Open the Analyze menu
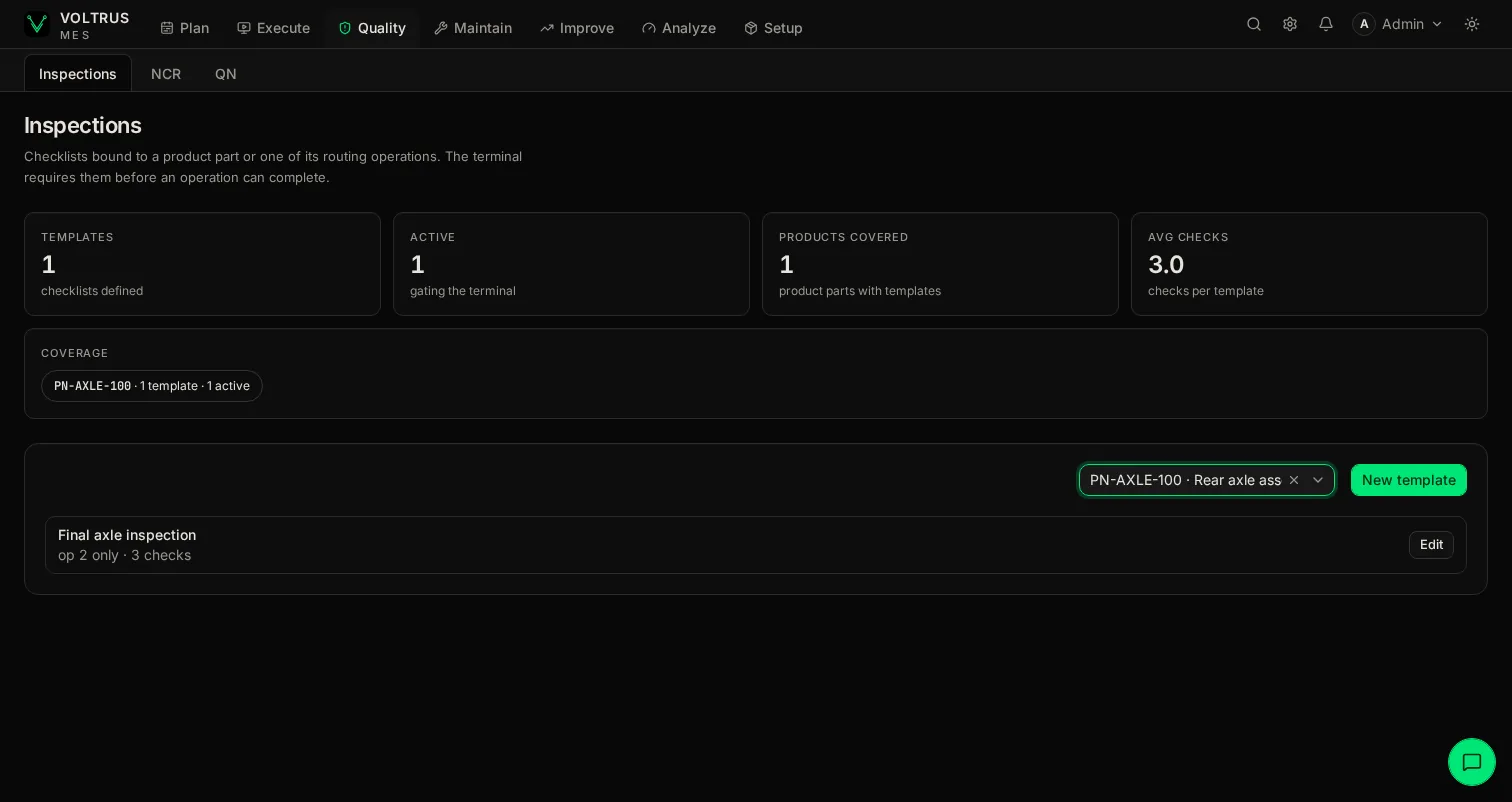1512x802 pixels. [679, 28]
